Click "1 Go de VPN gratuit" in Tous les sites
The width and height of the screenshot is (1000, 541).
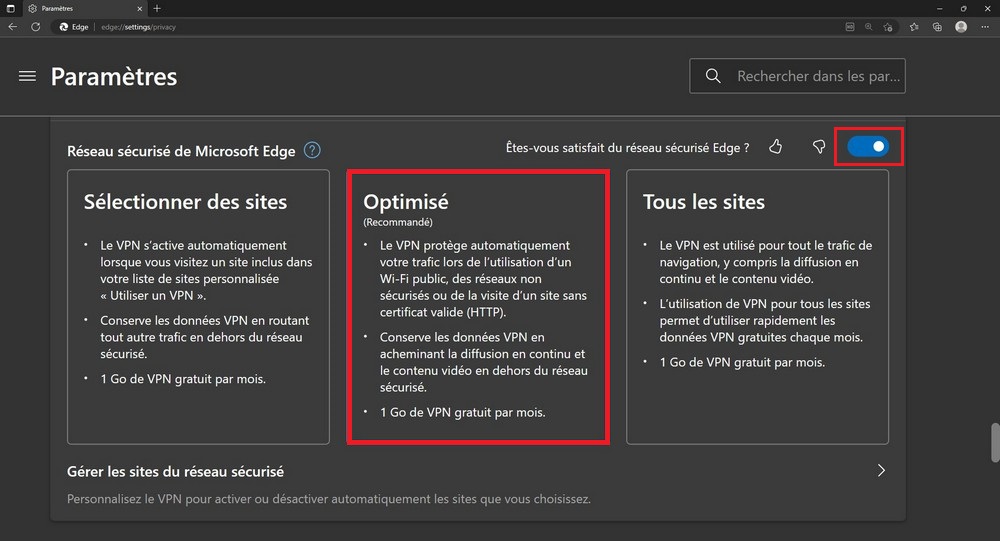(x=742, y=362)
